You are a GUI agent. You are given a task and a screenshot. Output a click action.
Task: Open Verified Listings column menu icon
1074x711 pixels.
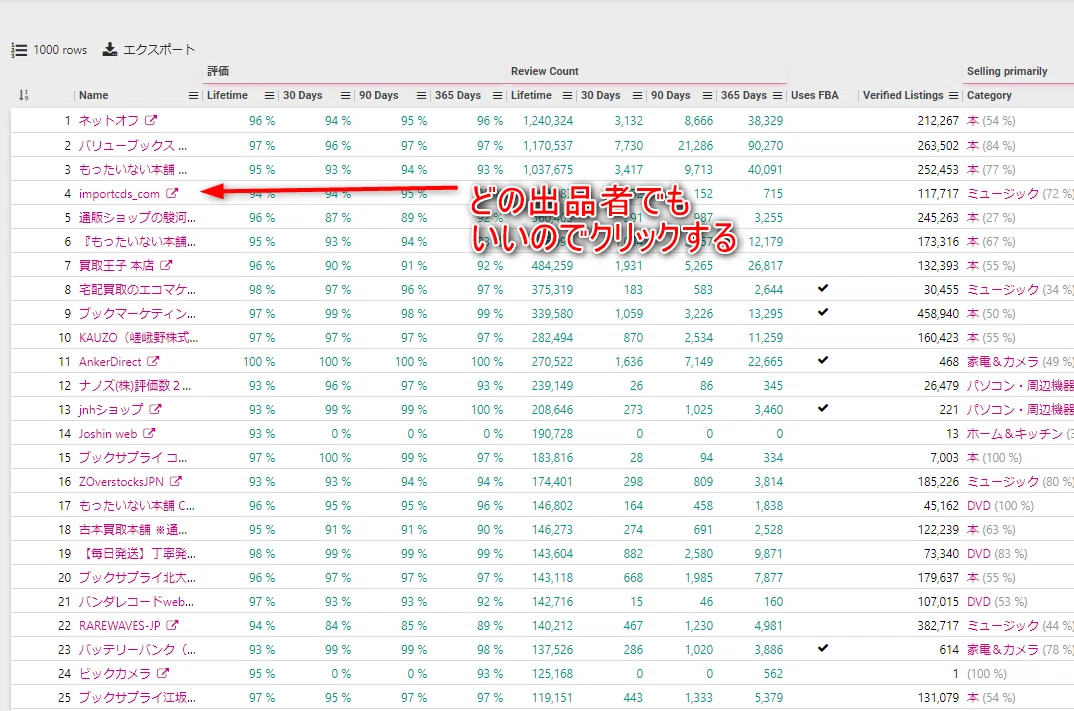tap(953, 95)
